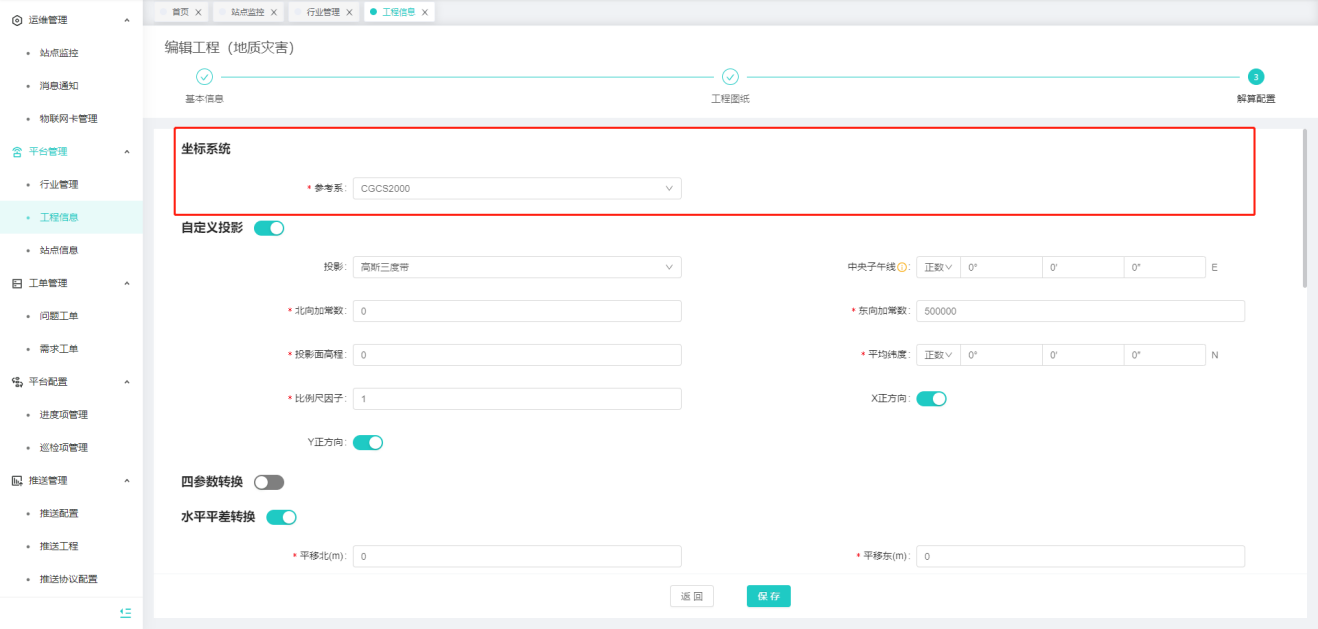Open the 参考系 CGCS2000 dropdown
Screen dimensions: 1318x629
[516, 188]
